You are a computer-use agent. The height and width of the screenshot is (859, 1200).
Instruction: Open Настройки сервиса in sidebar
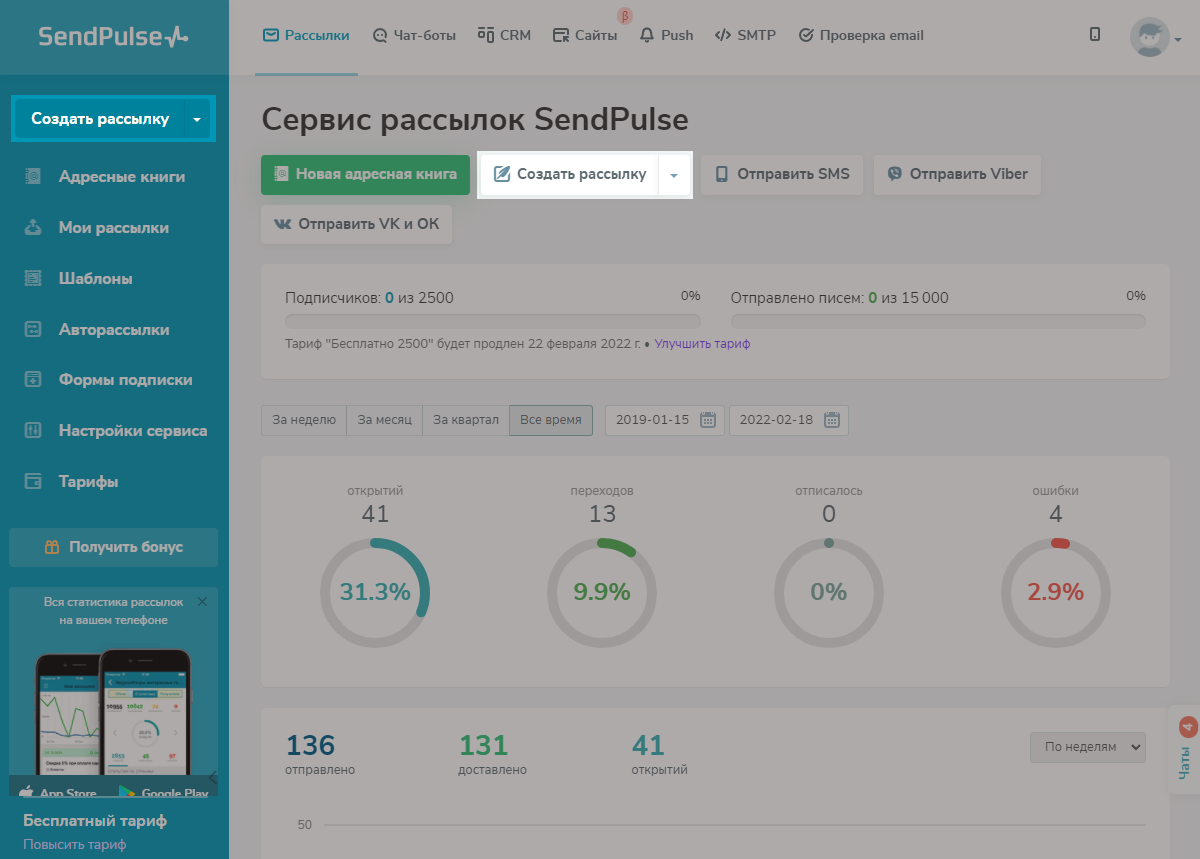click(x=133, y=431)
